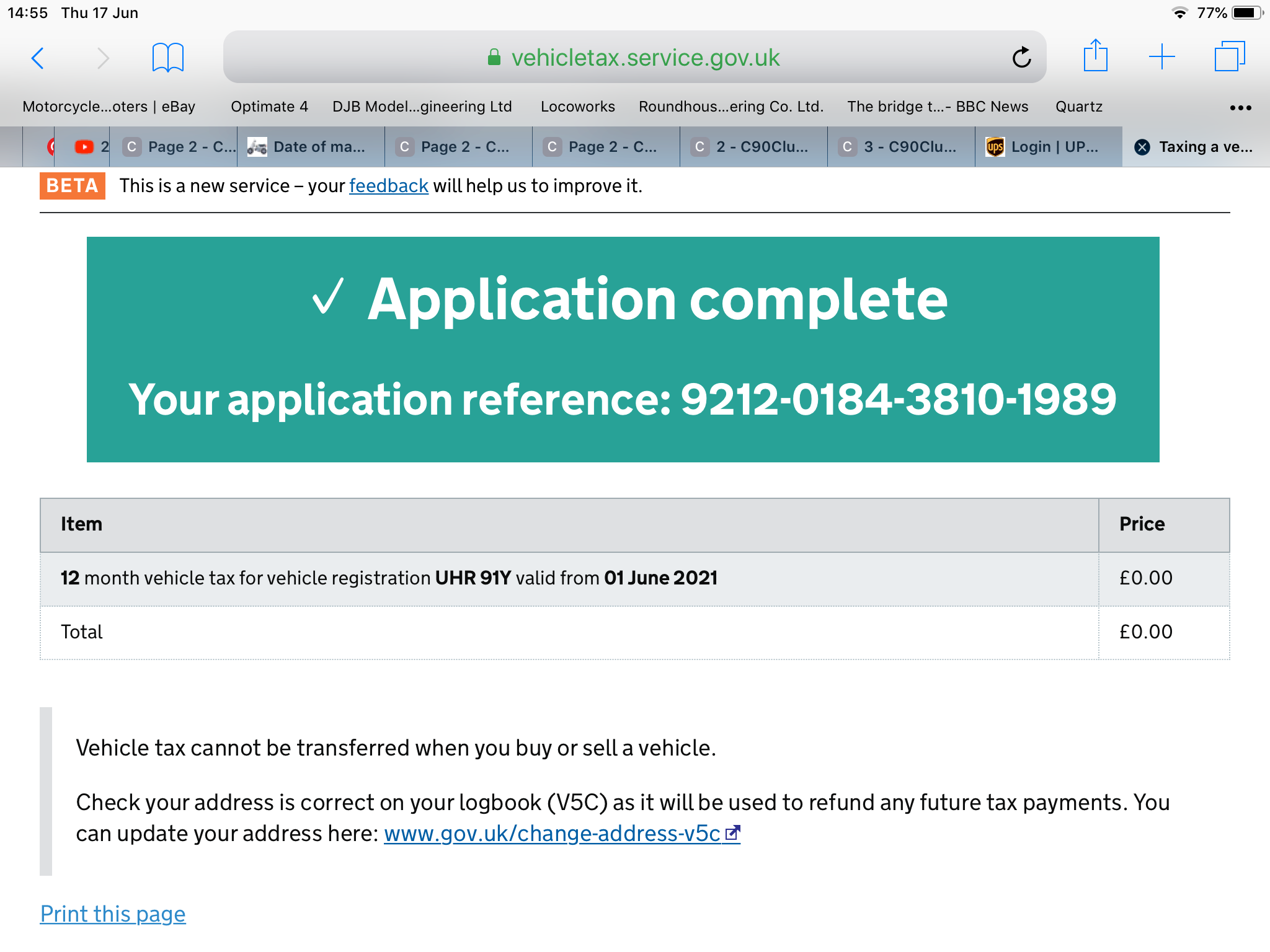Click Print this page link

pyautogui.click(x=113, y=914)
